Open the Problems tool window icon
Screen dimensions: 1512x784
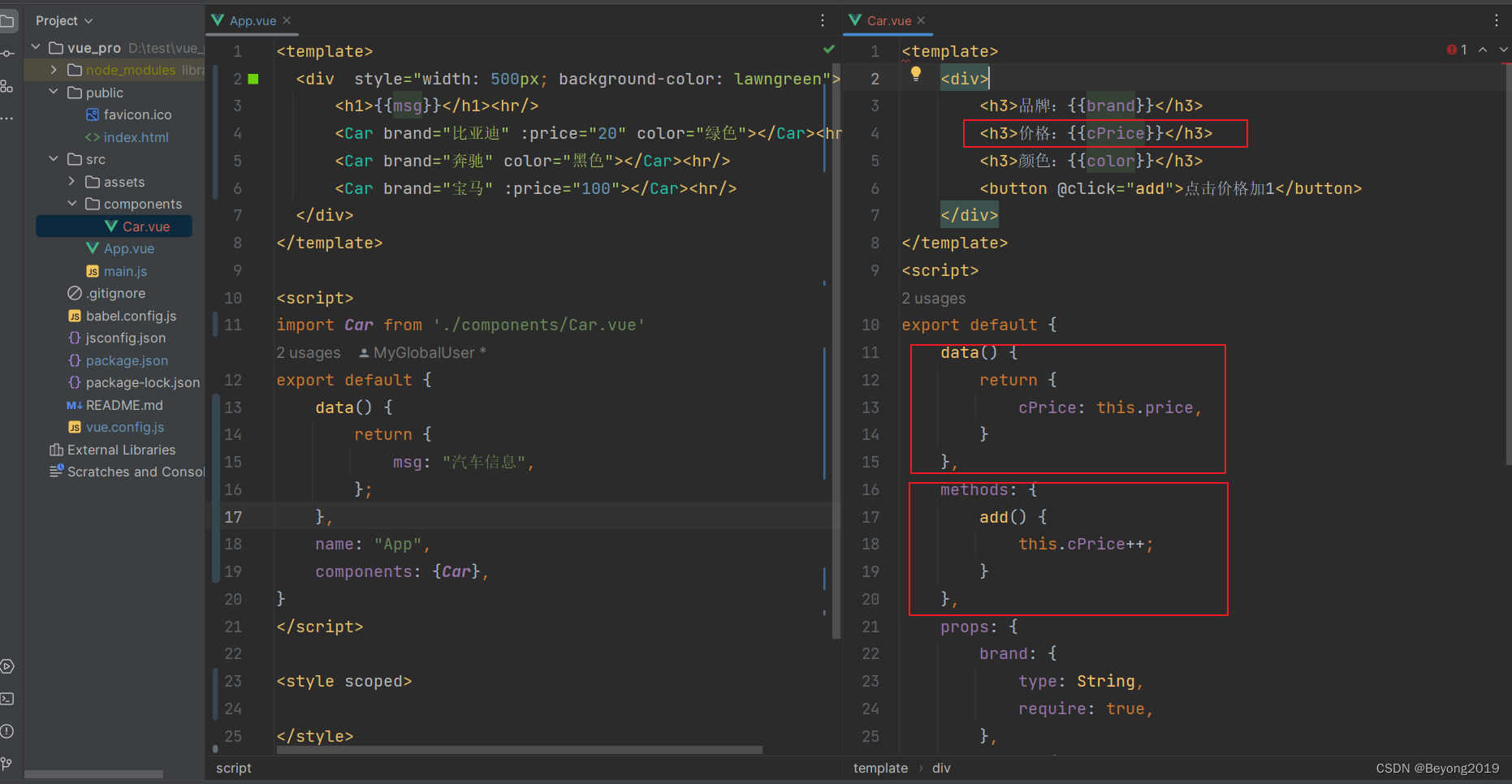[x=7, y=731]
